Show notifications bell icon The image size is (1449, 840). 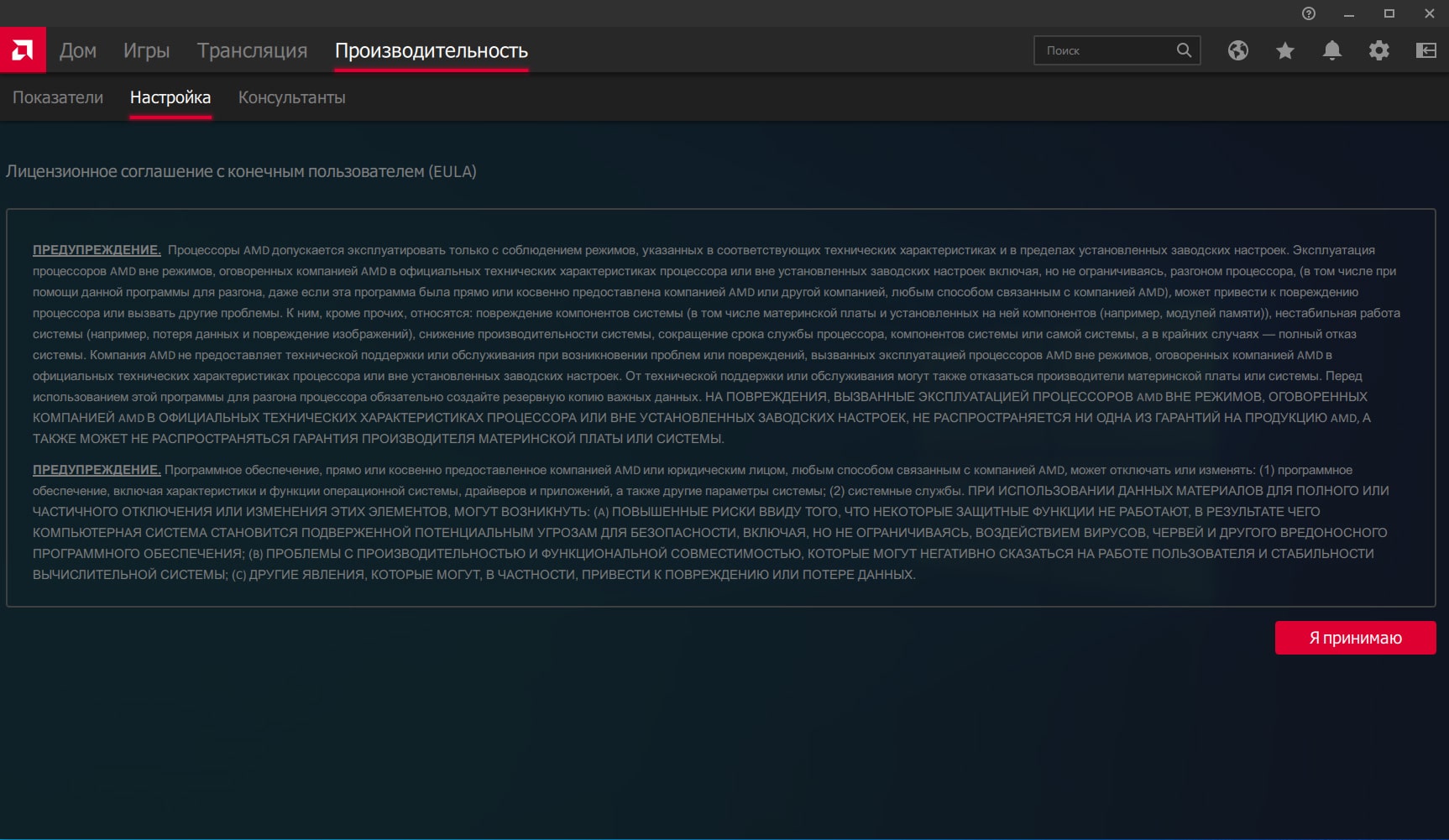click(x=1331, y=50)
